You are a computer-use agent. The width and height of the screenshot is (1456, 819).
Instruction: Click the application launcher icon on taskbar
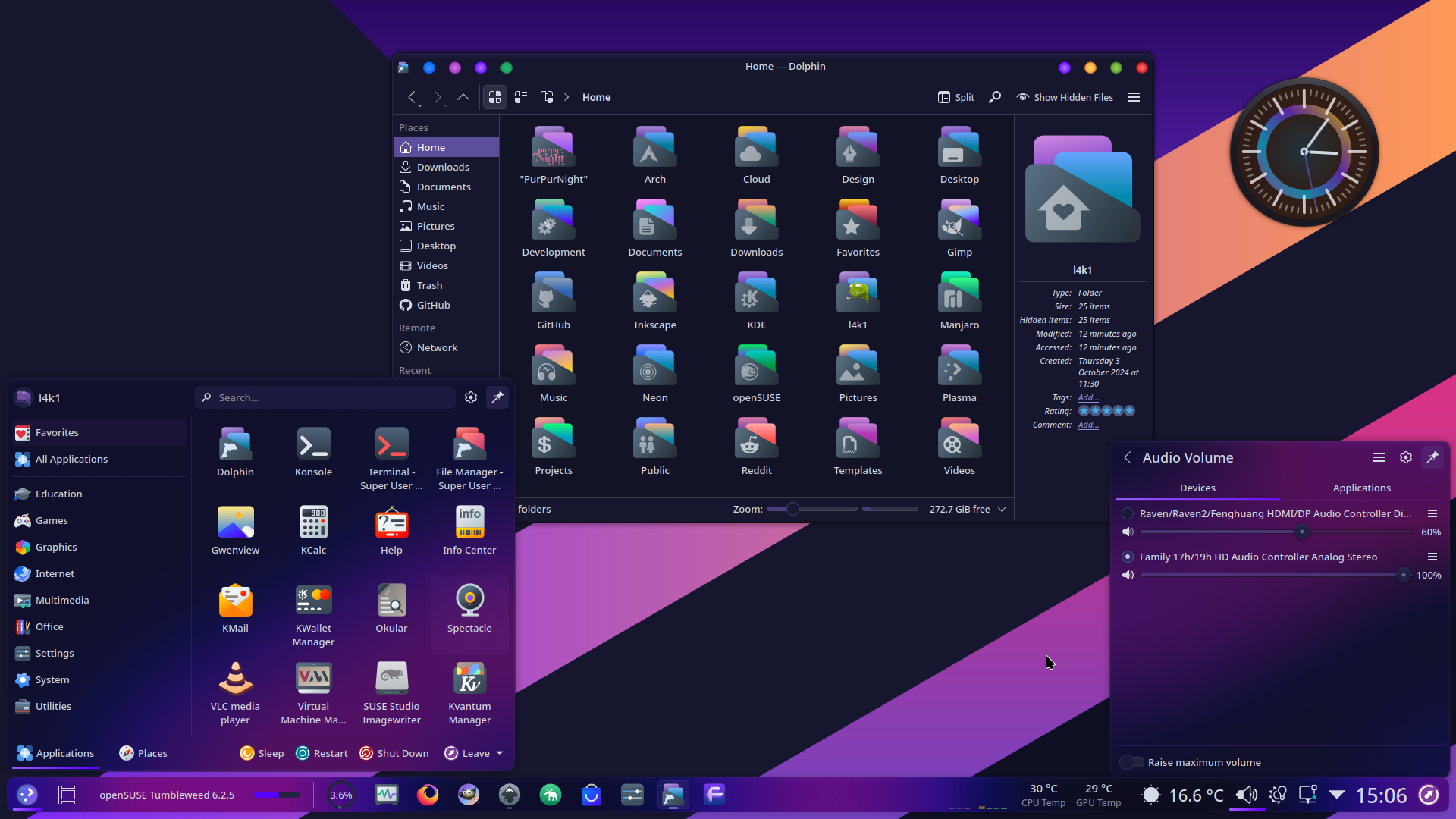[27, 795]
